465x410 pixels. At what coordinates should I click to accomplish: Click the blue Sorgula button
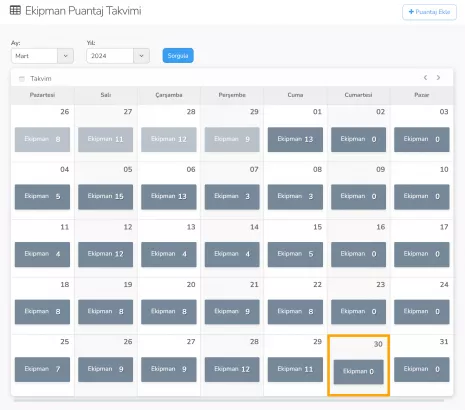(x=178, y=56)
